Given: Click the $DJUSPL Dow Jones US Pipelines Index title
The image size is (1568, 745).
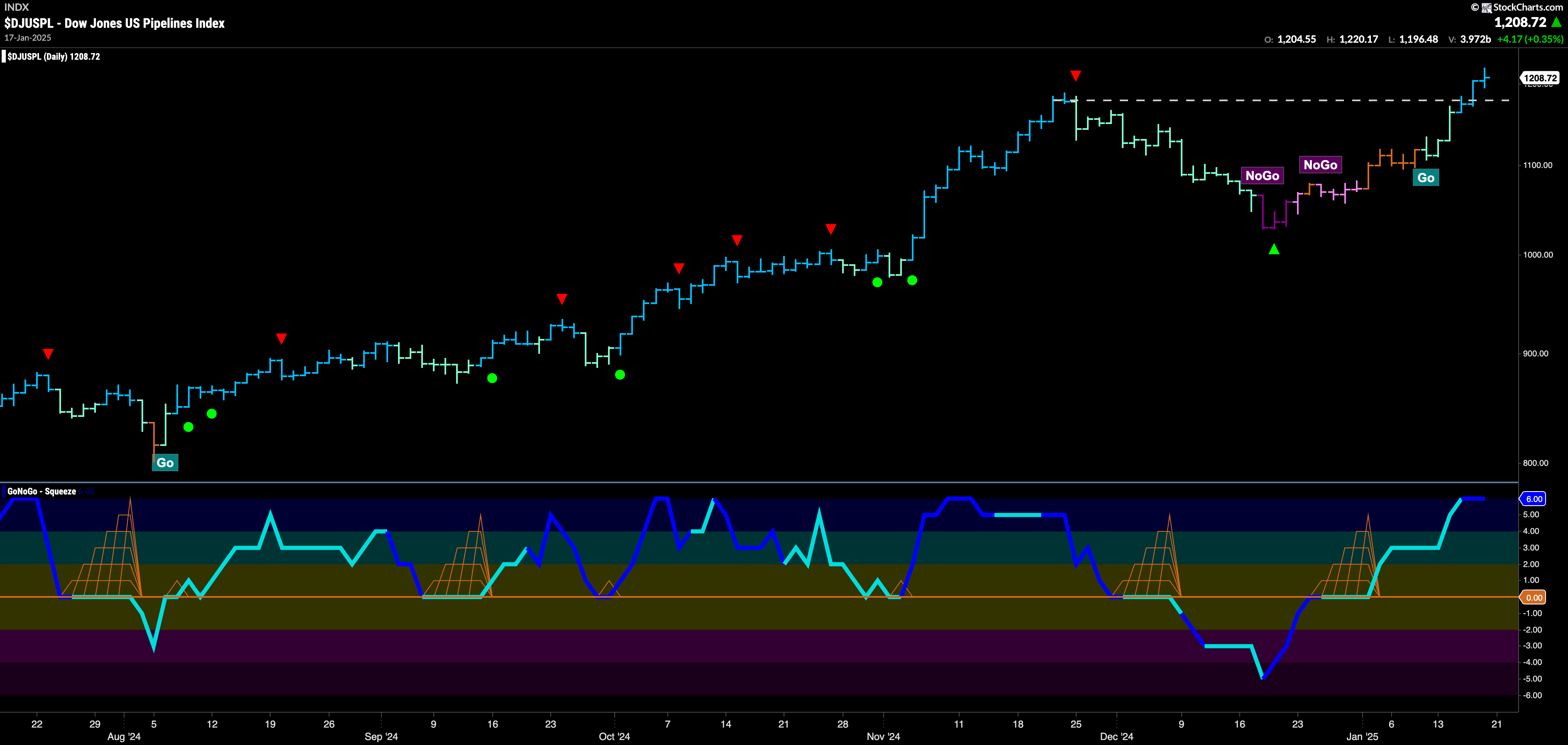Looking at the screenshot, I should (115, 23).
